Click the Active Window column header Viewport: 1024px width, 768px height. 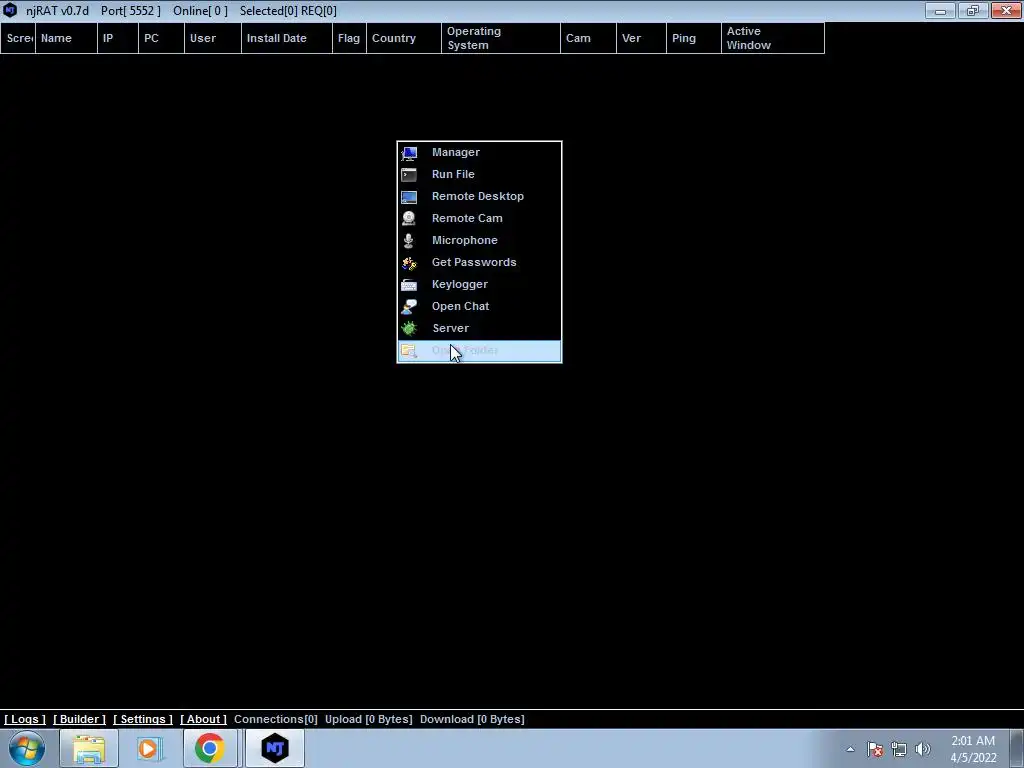click(x=773, y=38)
